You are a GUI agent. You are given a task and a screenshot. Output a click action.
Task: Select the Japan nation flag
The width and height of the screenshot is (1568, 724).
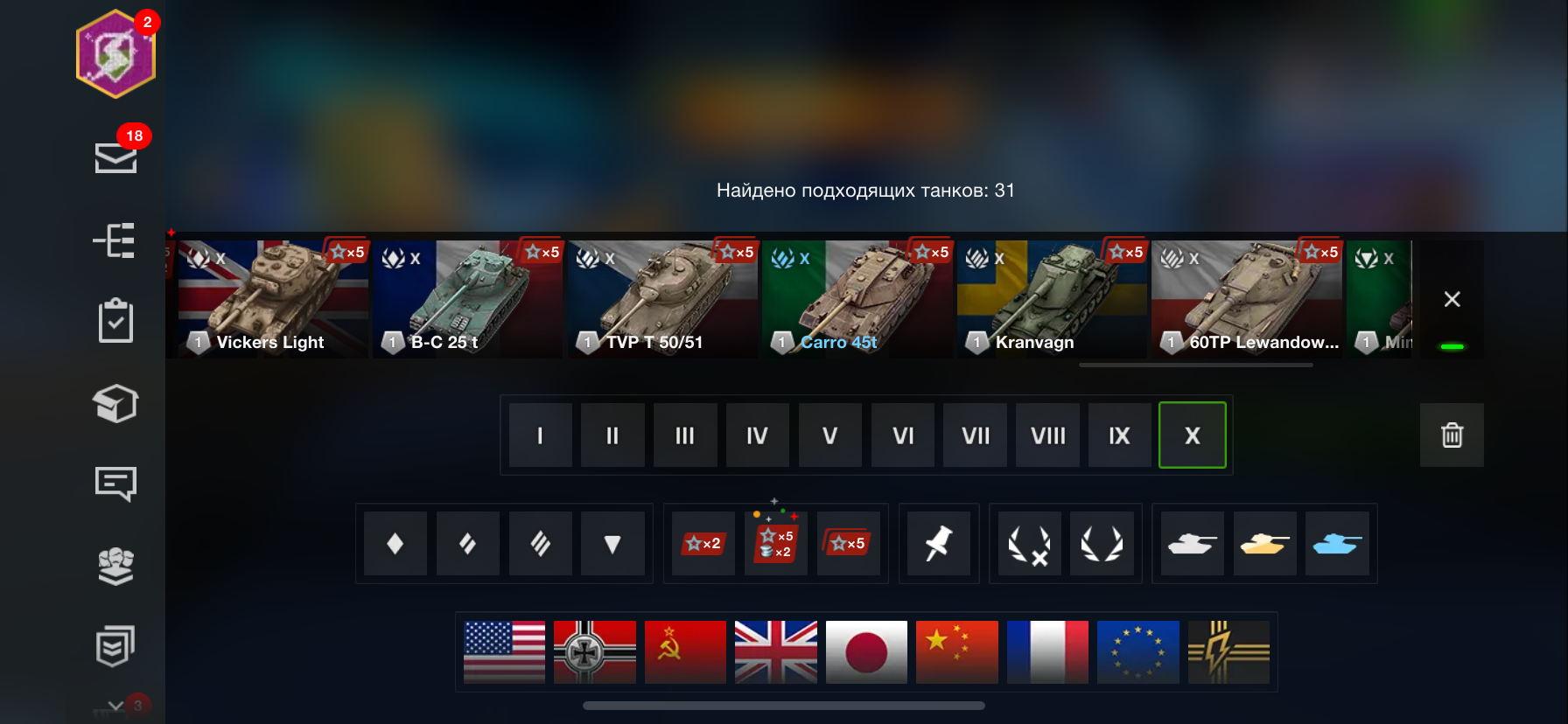[x=866, y=652]
